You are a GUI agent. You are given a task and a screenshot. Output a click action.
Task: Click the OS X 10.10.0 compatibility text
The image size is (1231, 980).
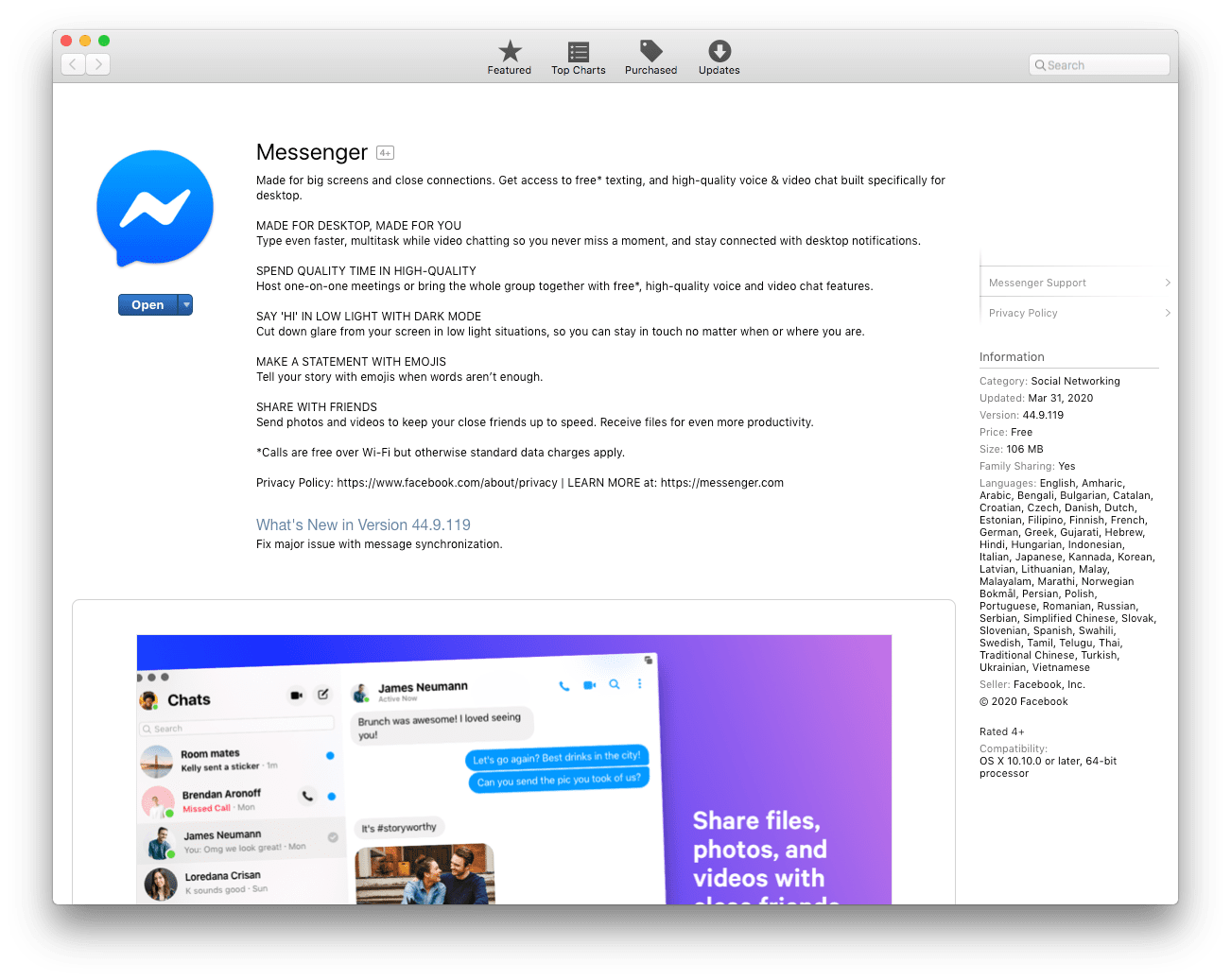click(x=1048, y=766)
